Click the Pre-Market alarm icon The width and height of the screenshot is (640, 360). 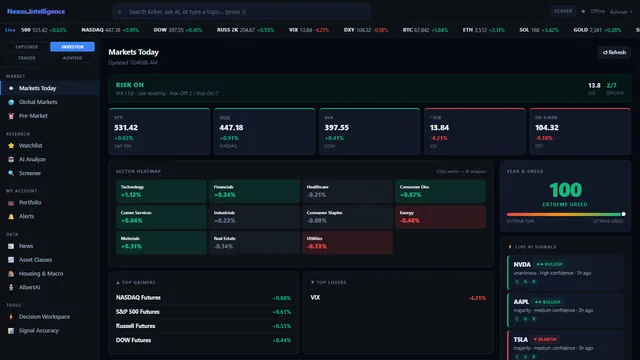(x=11, y=116)
